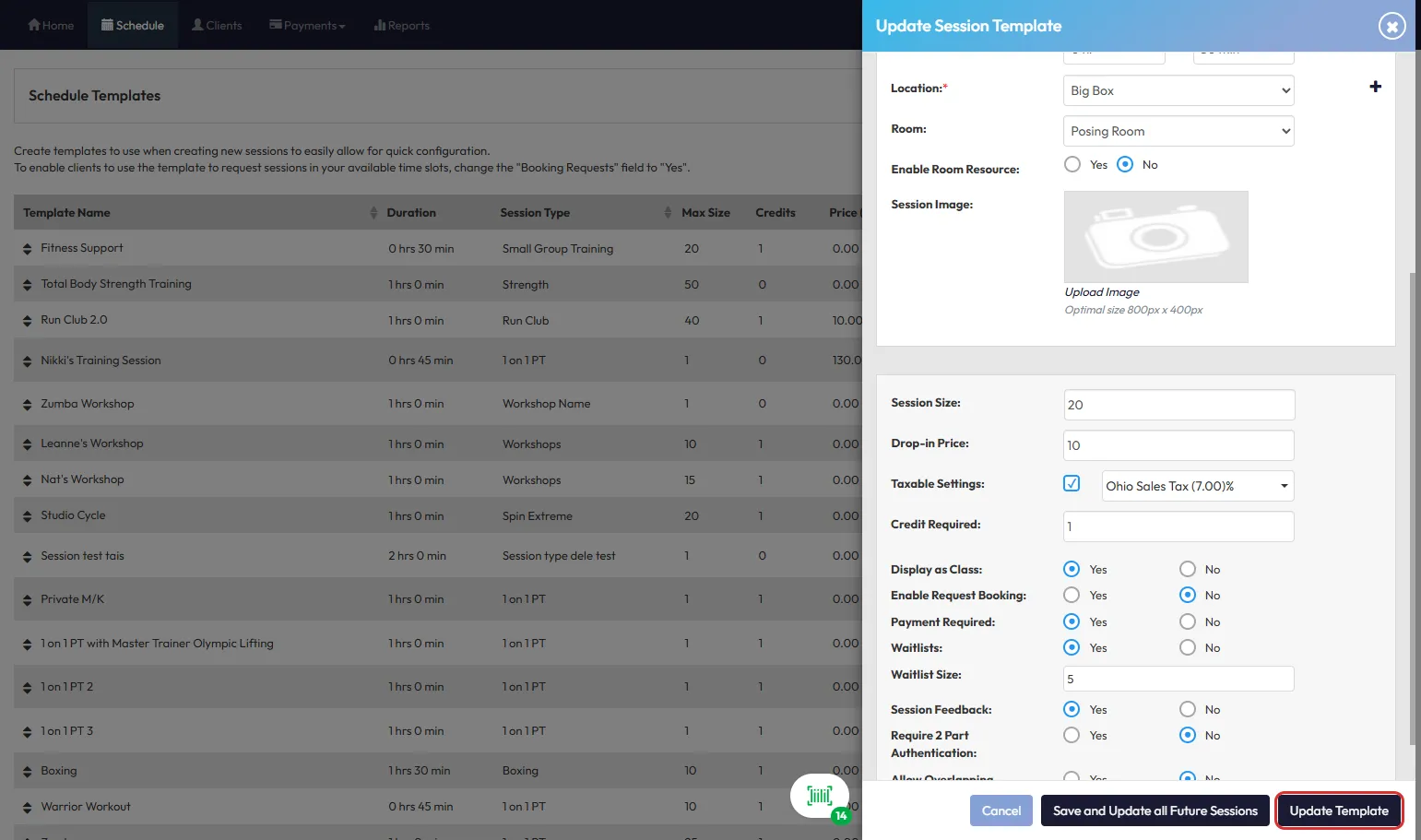Click reorder handle for Boxing row
Screen dimensions: 1421x840
tap(27, 772)
